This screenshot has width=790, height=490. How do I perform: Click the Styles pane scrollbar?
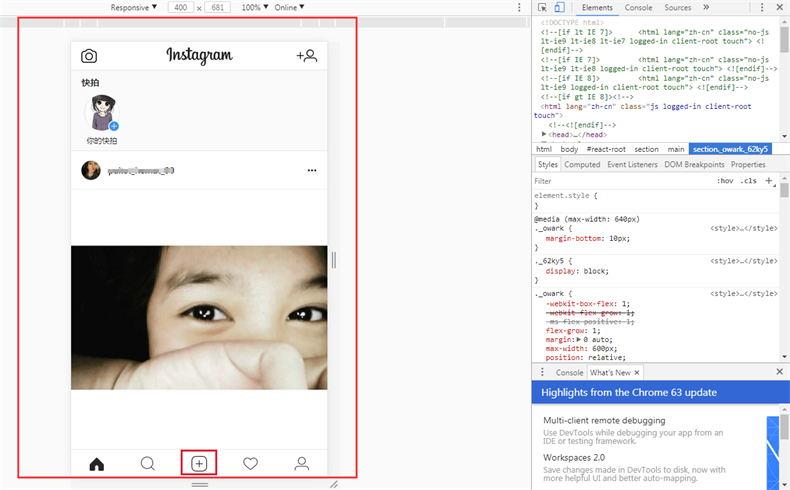(x=784, y=190)
